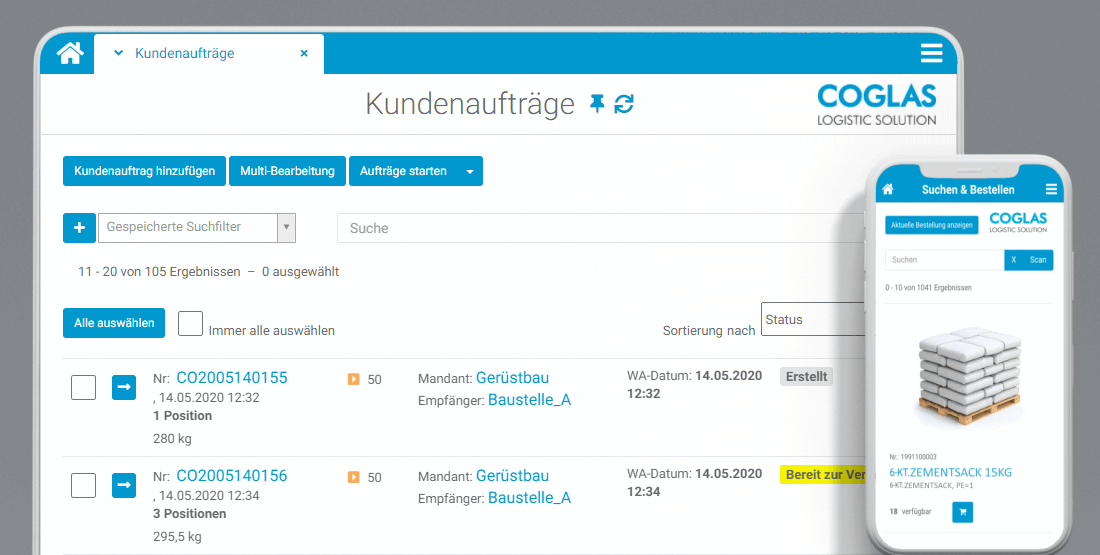Click priority icon for order CO2005140156
The width and height of the screenshot is (1100, 555).
click(x=354, y=477)
